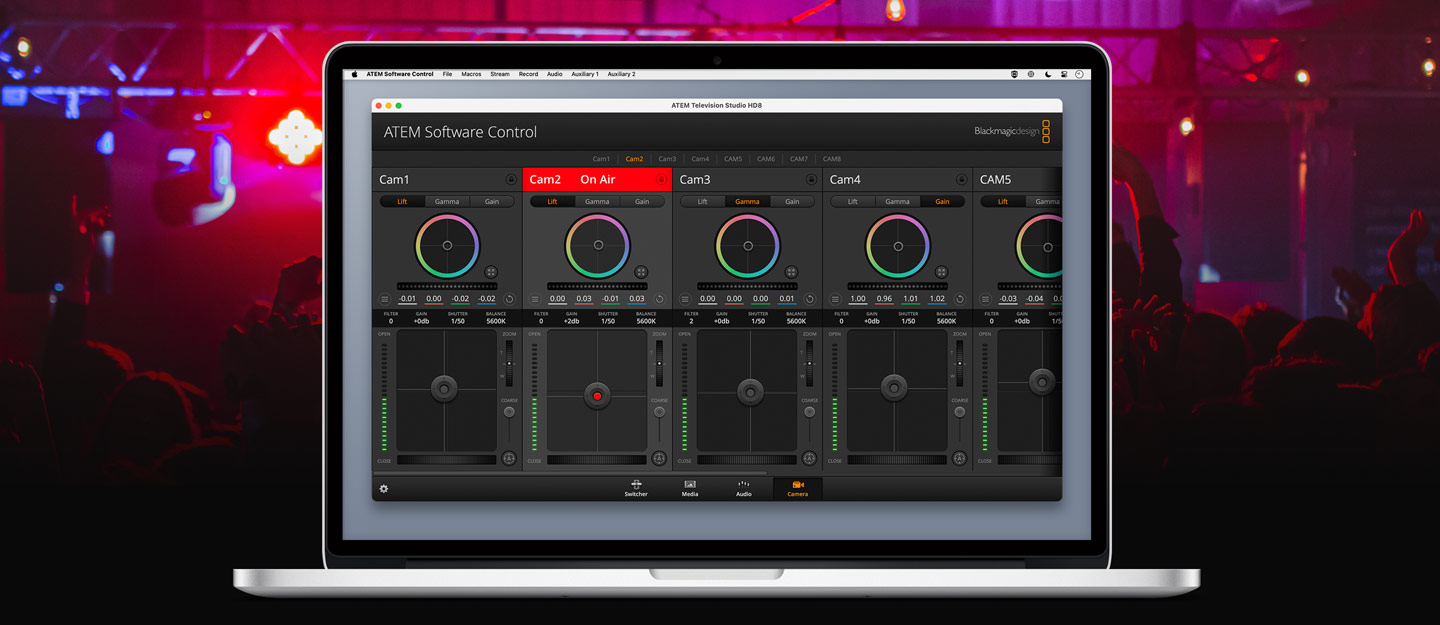Open the Cam4 color corrector expand icon
Image resolution: width=1440 pixels, height=625 pixels.
pos(941,272)
